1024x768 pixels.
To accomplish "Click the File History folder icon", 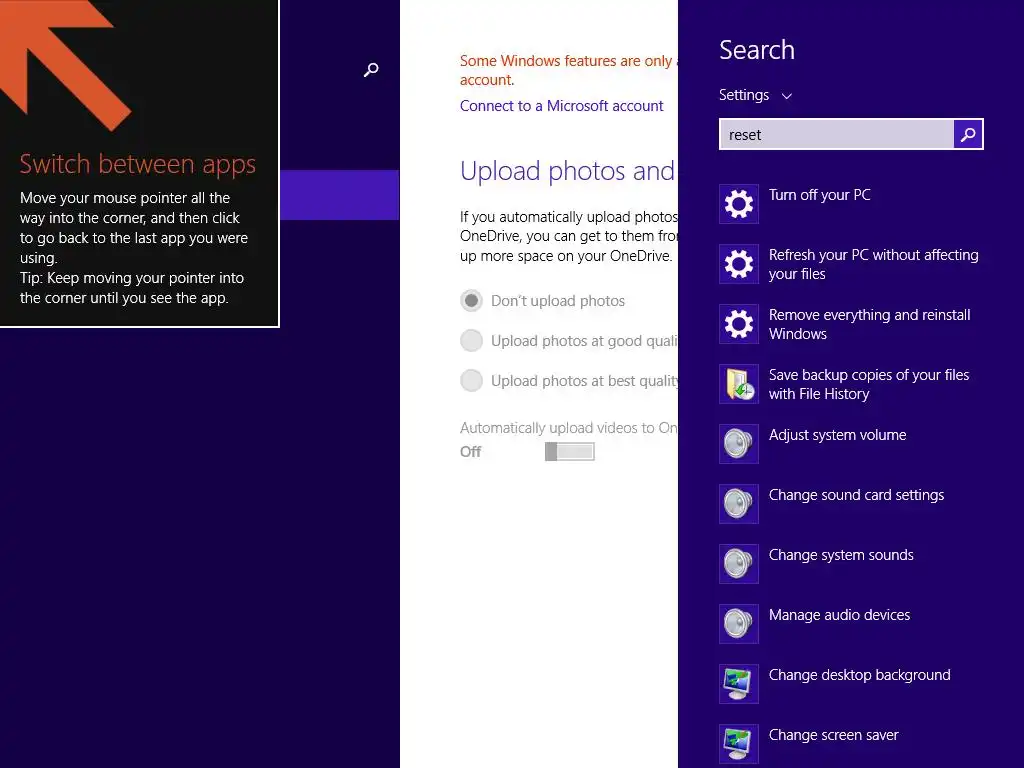I will (x=739, y=384).
